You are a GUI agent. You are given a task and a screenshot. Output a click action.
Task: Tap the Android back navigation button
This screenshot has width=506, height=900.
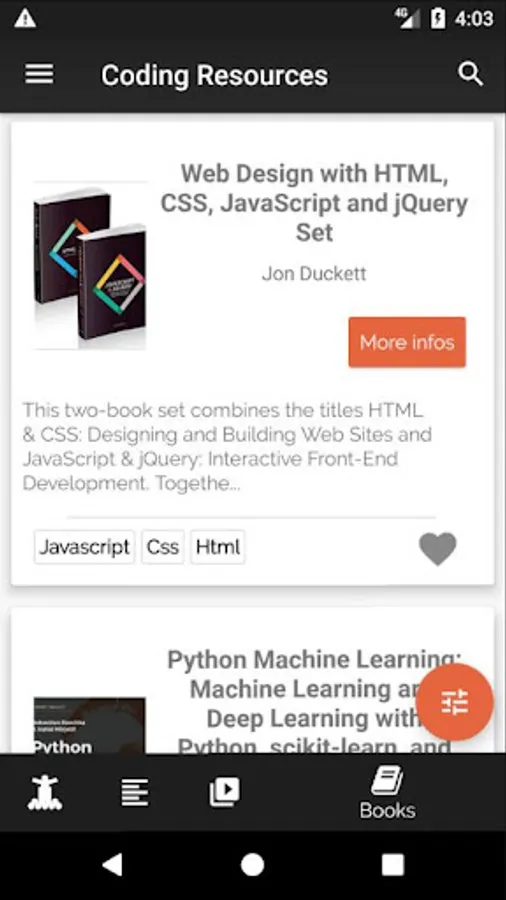tap(112, 864)
